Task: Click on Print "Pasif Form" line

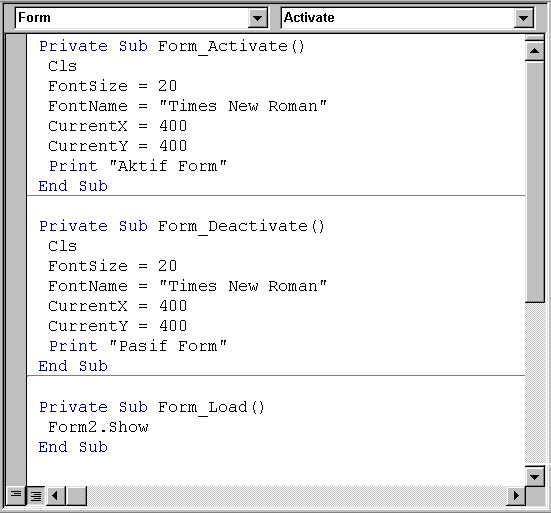Action: 138,346
